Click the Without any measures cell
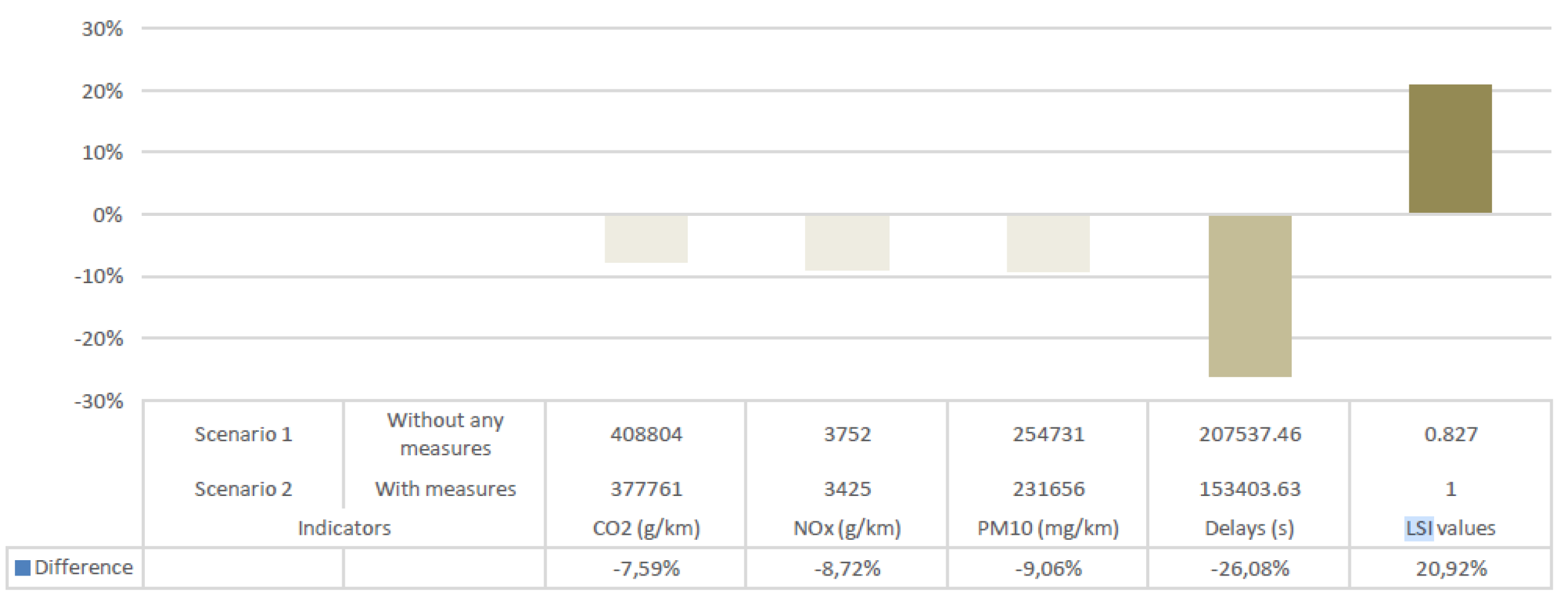 click(445, 434)
